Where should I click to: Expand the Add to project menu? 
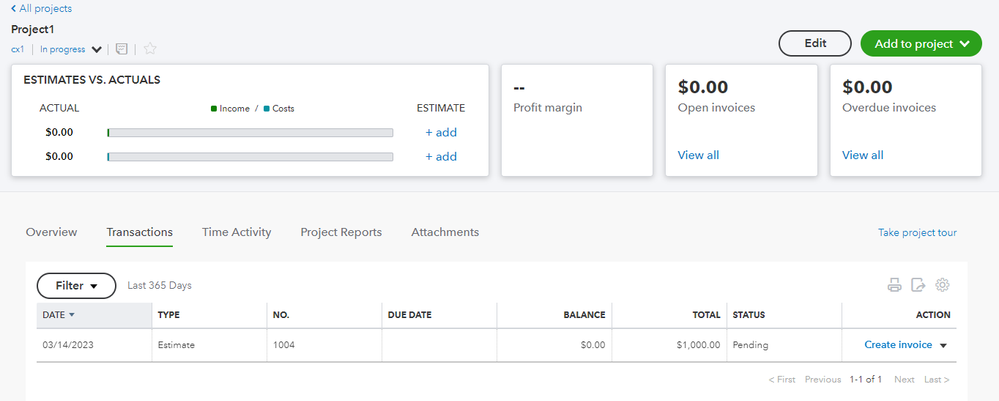coord(920,44)
